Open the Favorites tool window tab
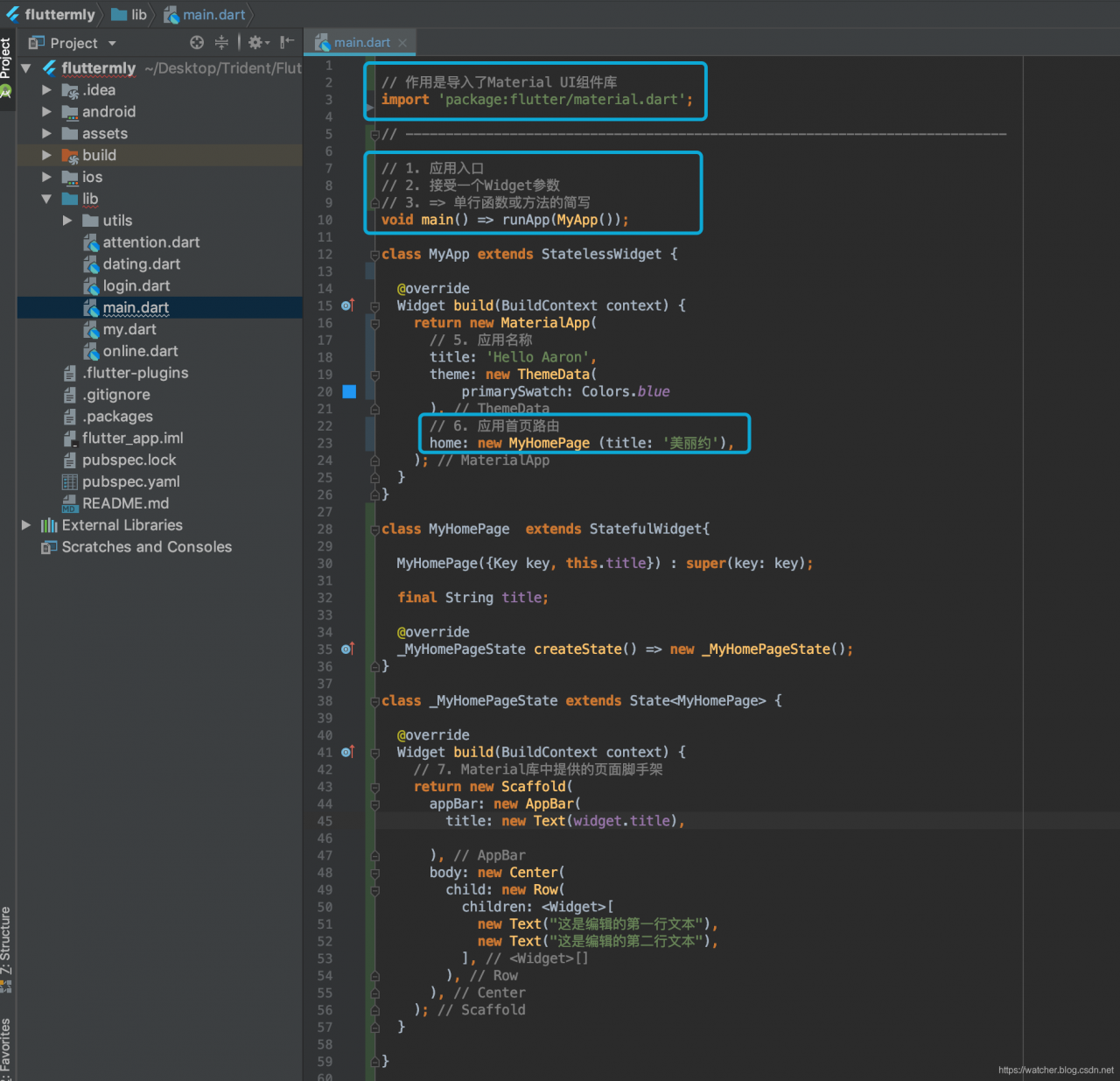This screenshot has height=1081, width=1120. tap(7, 1048)
